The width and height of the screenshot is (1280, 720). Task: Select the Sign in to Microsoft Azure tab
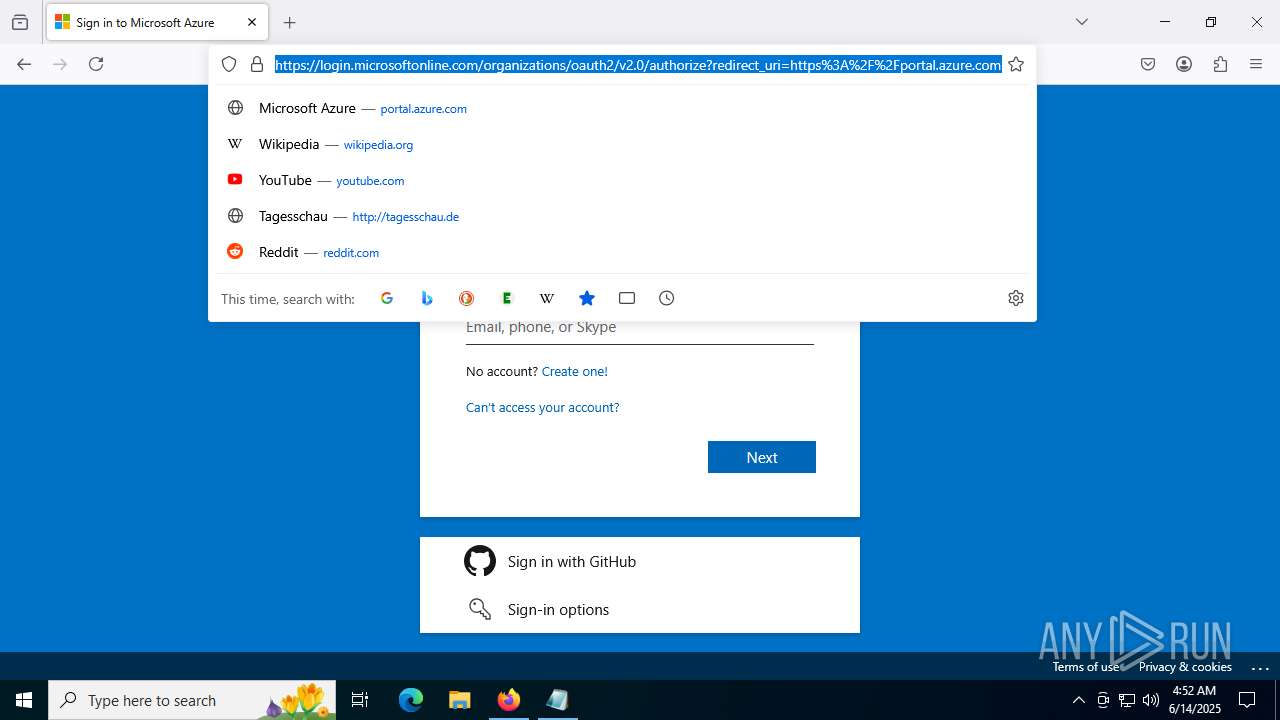tap(157, 22)
